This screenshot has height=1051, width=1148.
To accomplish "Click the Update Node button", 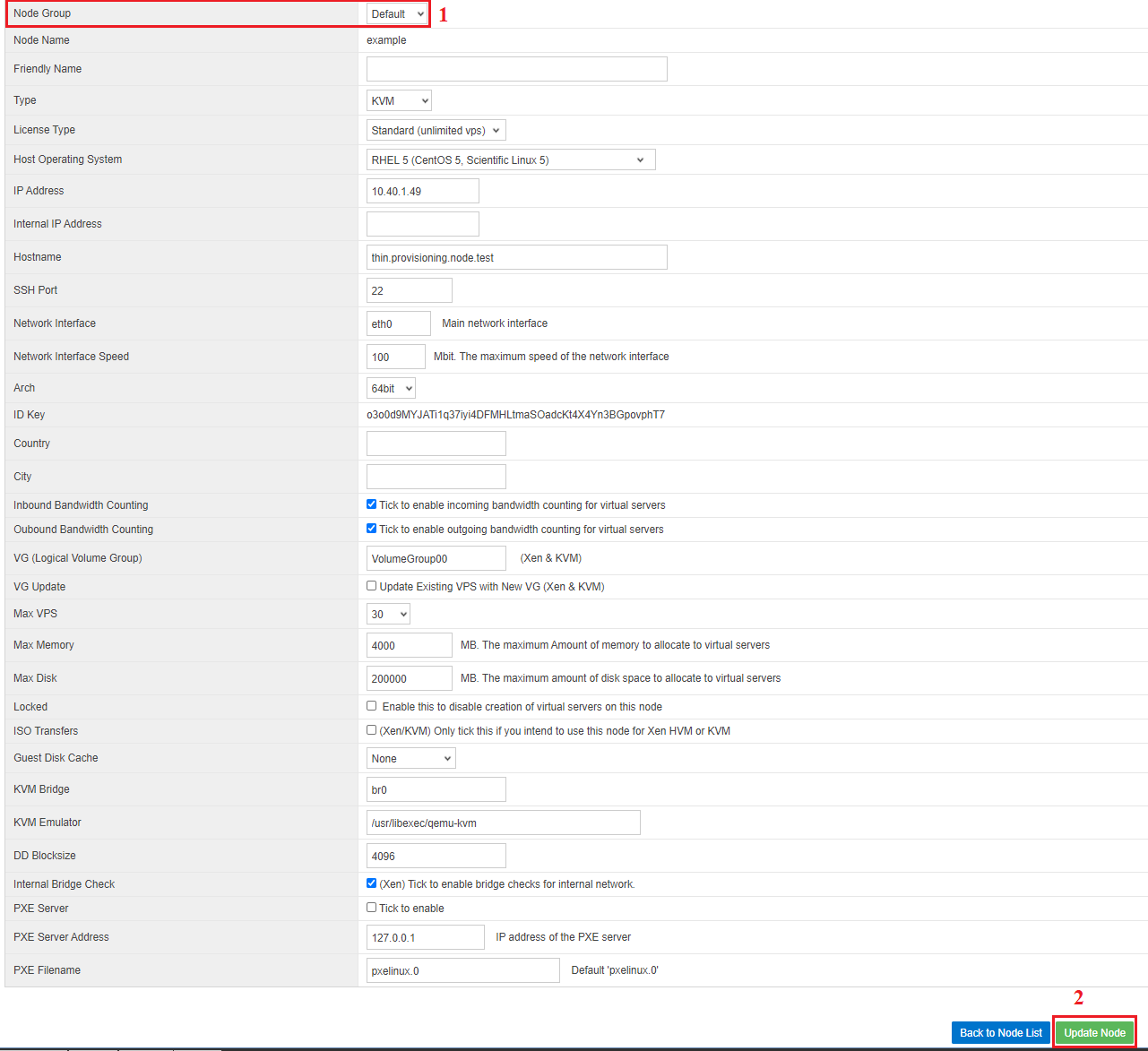I will (x=1094, y=1033).
